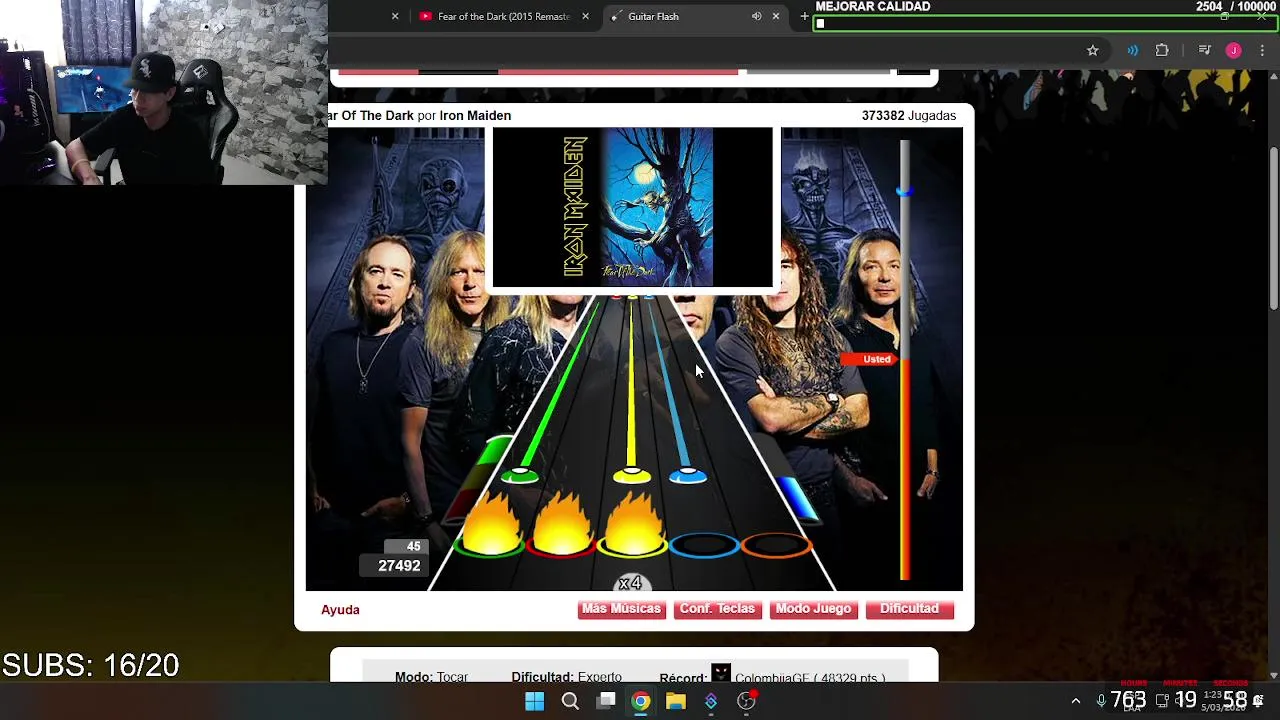Click the Más Músicas button

621,609
